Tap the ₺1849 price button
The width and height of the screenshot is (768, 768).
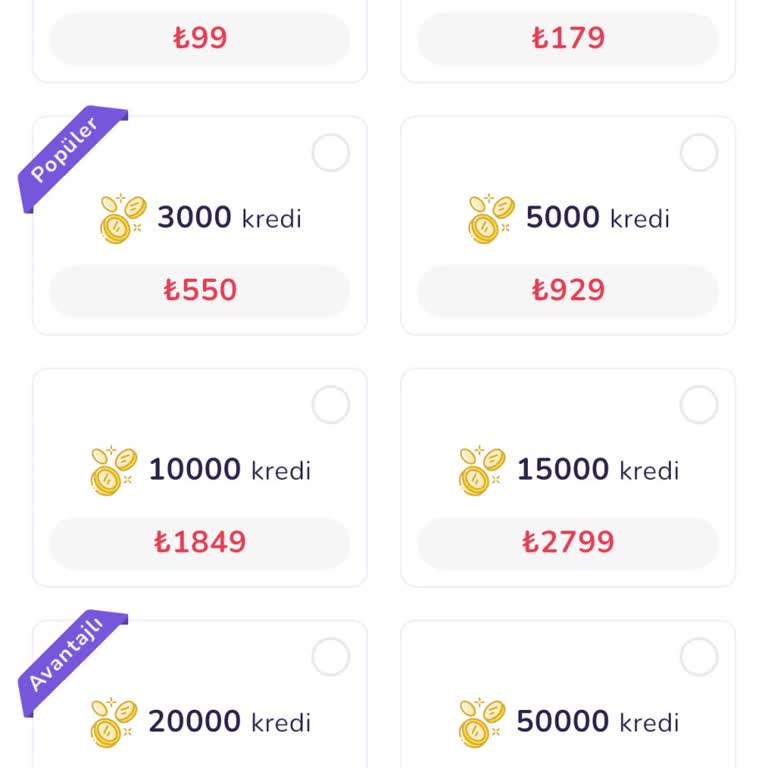point(200,542)
